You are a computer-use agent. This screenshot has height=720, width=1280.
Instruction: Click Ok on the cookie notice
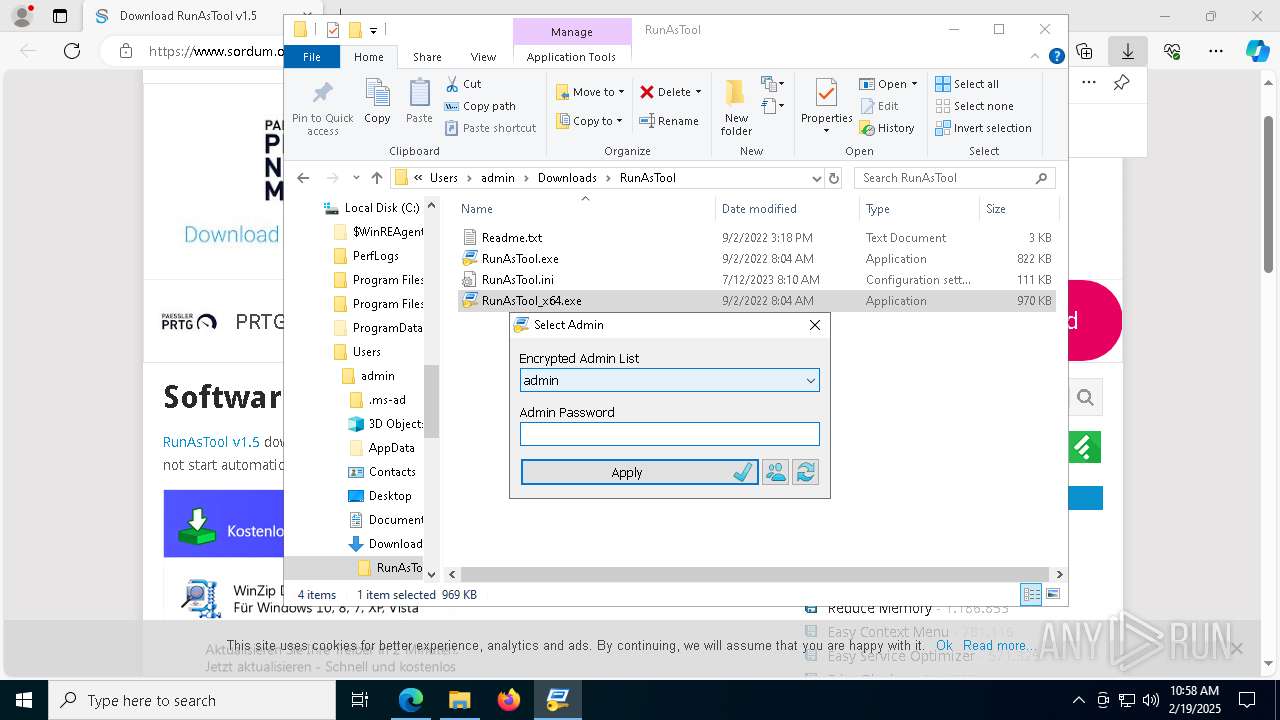click(943, 646)
